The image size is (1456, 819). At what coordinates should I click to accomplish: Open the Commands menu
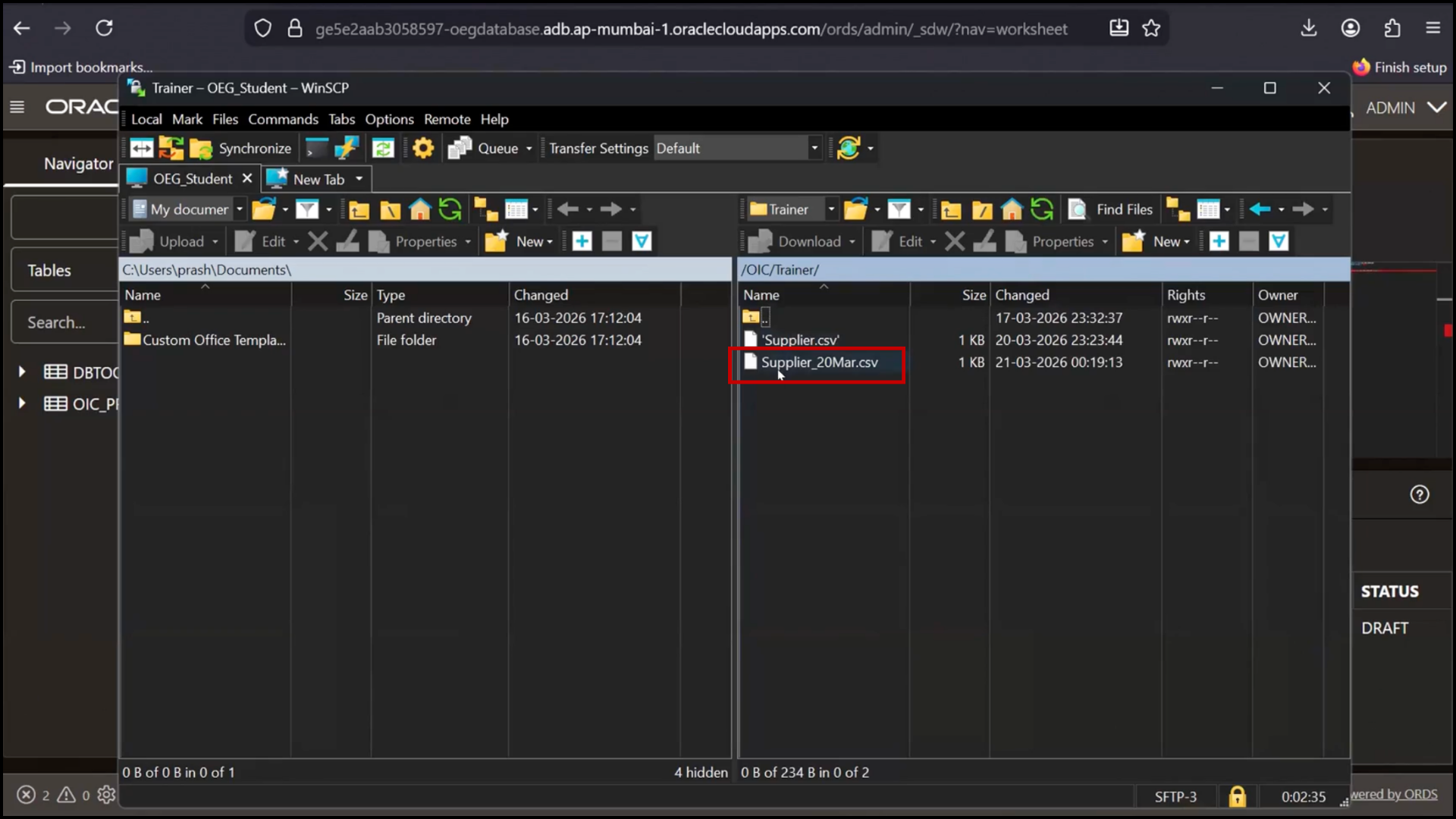283,119
